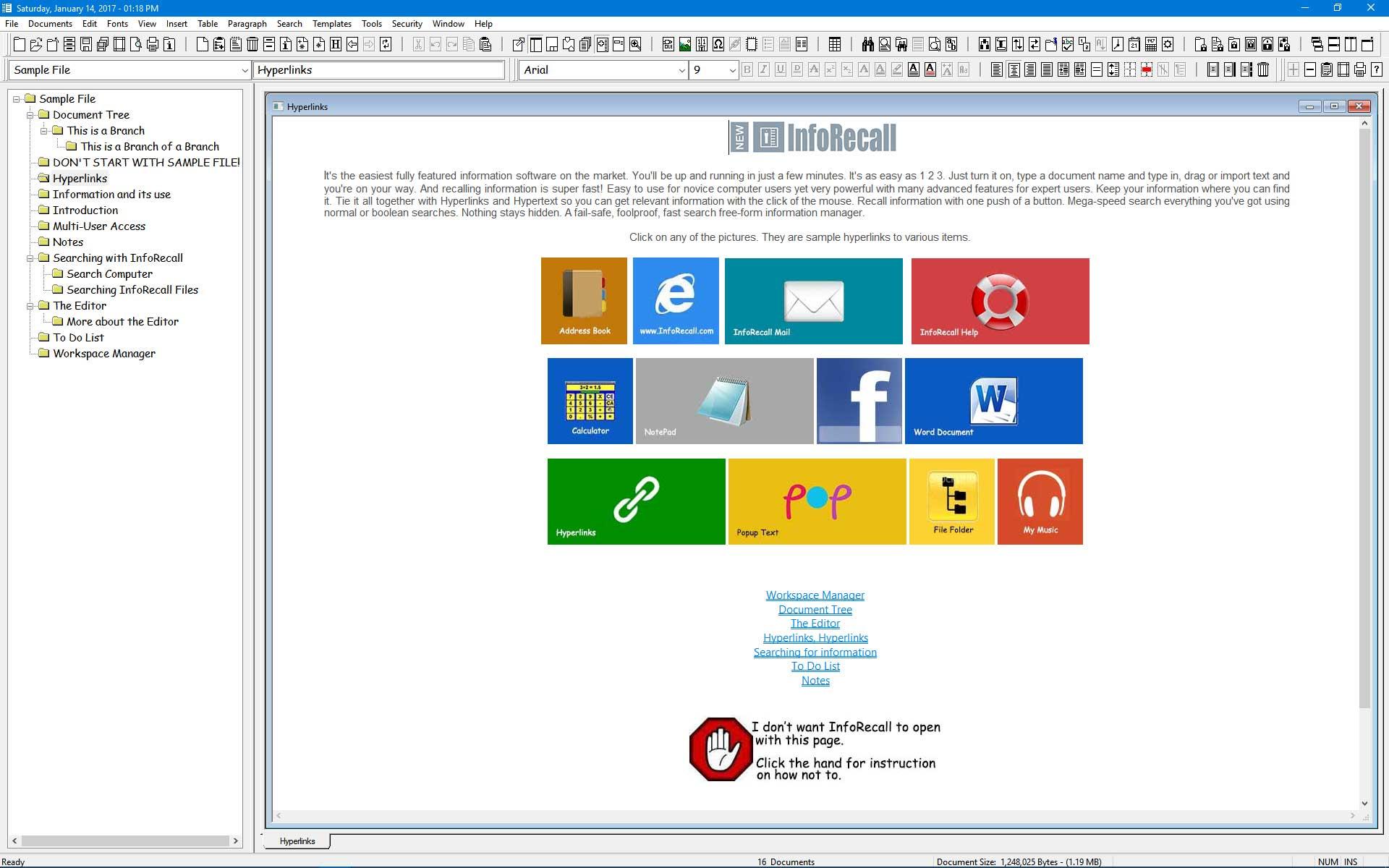
Task: Open the Paragraph menu
Action: click(x=247, y=24)
